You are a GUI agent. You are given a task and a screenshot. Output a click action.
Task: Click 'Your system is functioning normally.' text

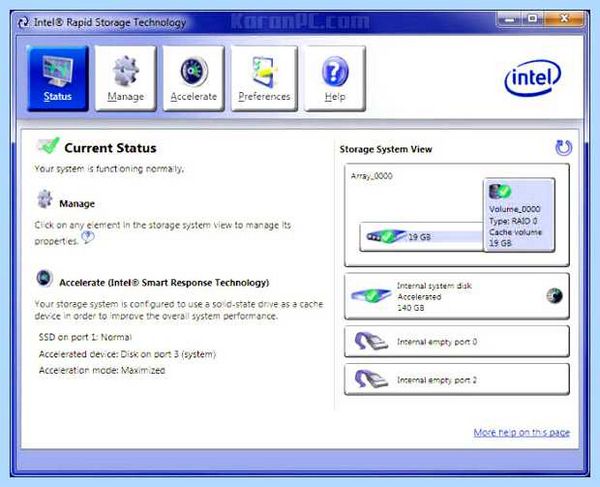tap(109, 169)
